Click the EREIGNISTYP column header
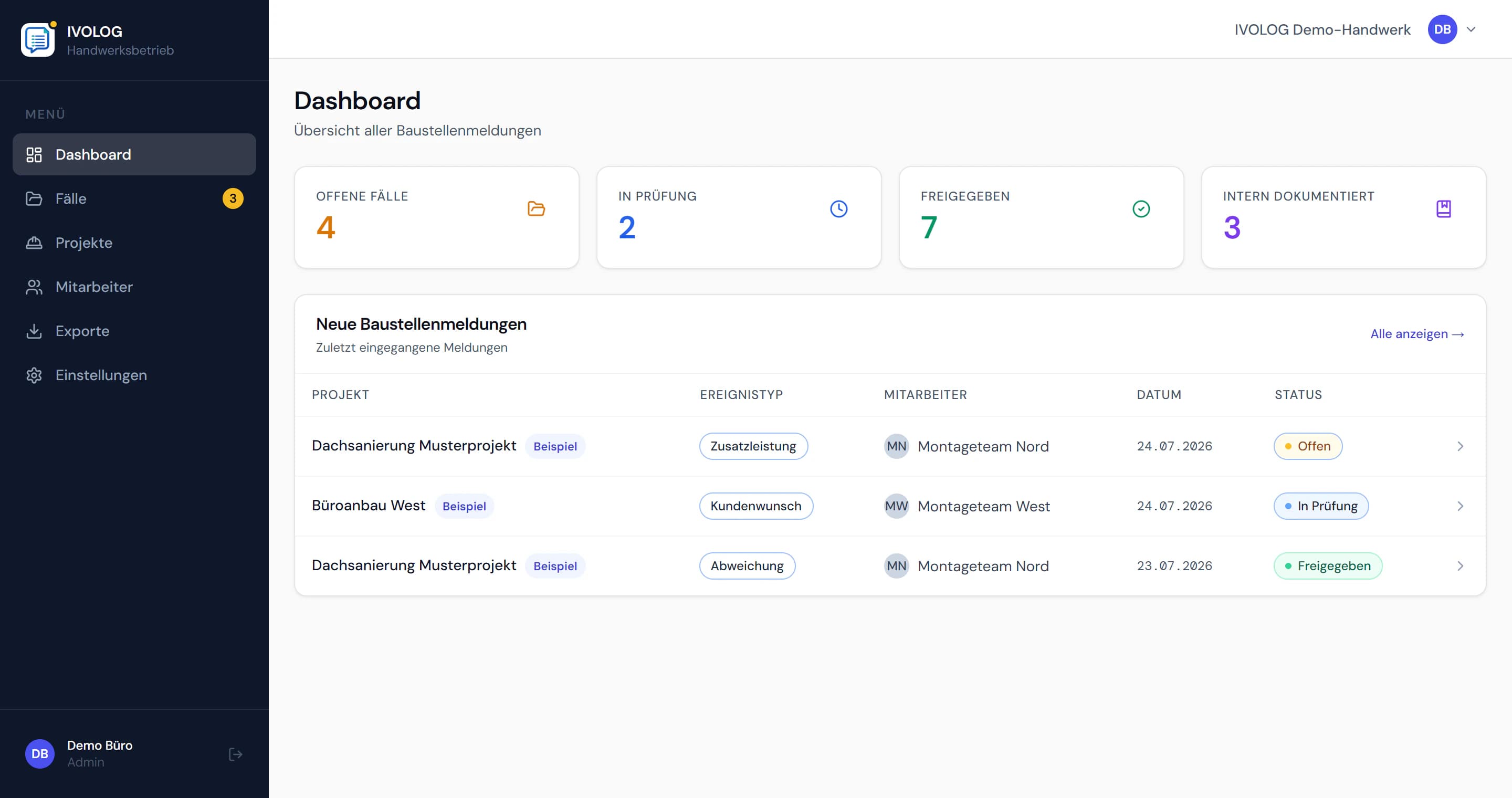This screenshot has height=798, width=1512. tap(741, 395)
